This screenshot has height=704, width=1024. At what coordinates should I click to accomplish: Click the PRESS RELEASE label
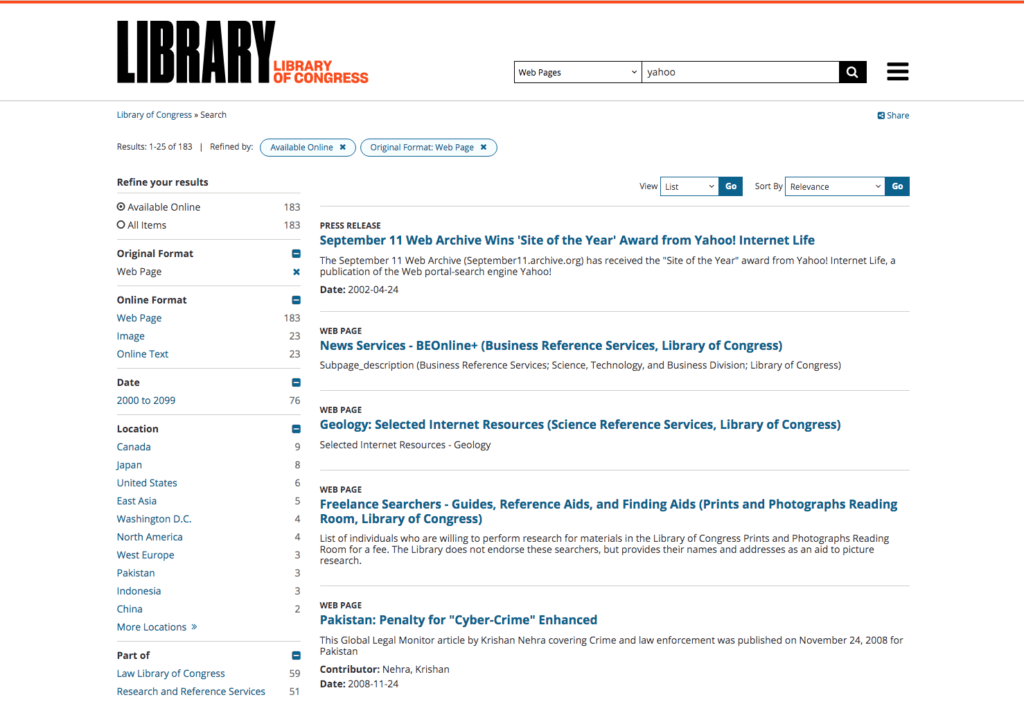(x=350, y=225)
